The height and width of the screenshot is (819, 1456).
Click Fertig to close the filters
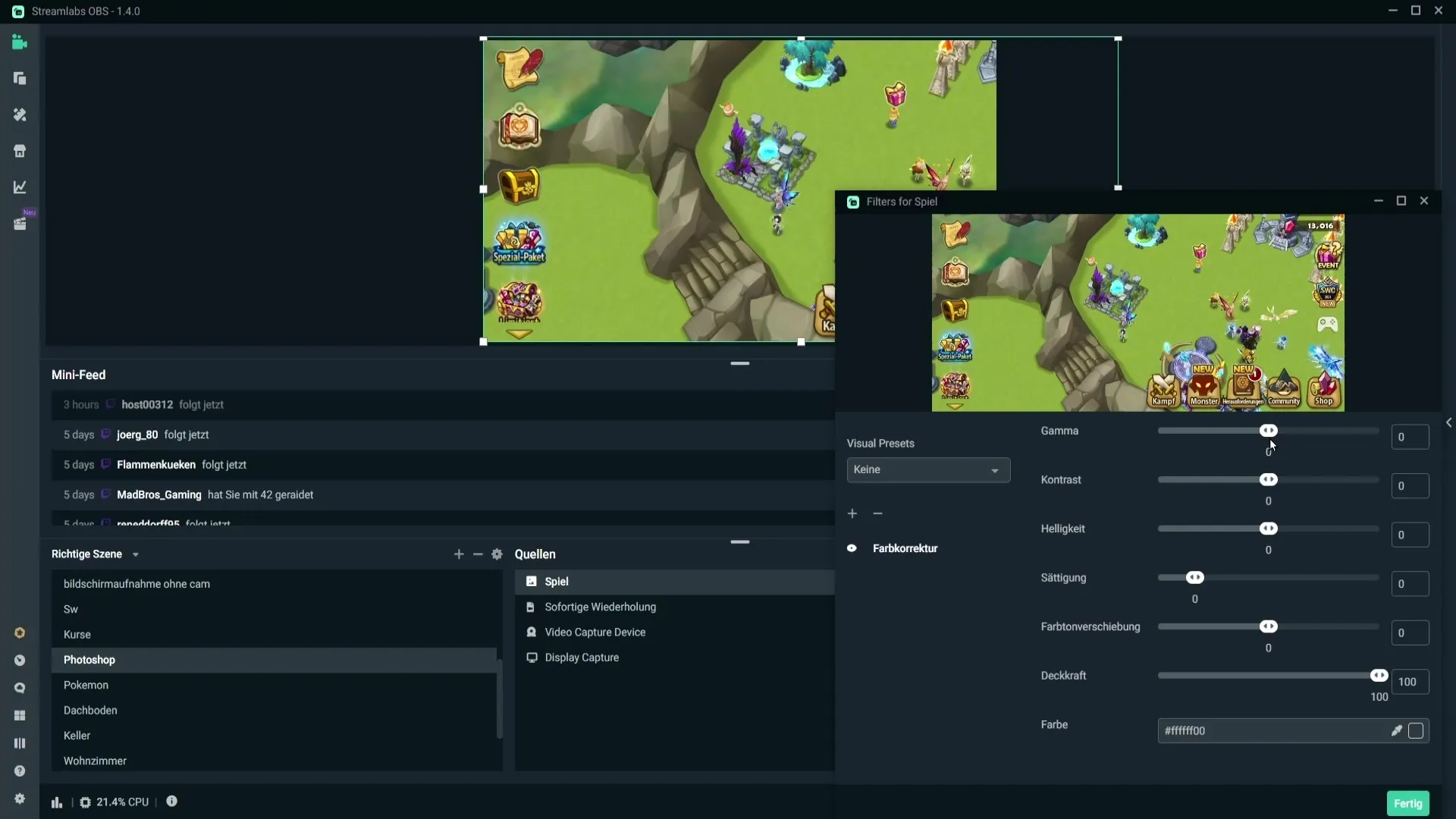click(x=1408, y=804)
